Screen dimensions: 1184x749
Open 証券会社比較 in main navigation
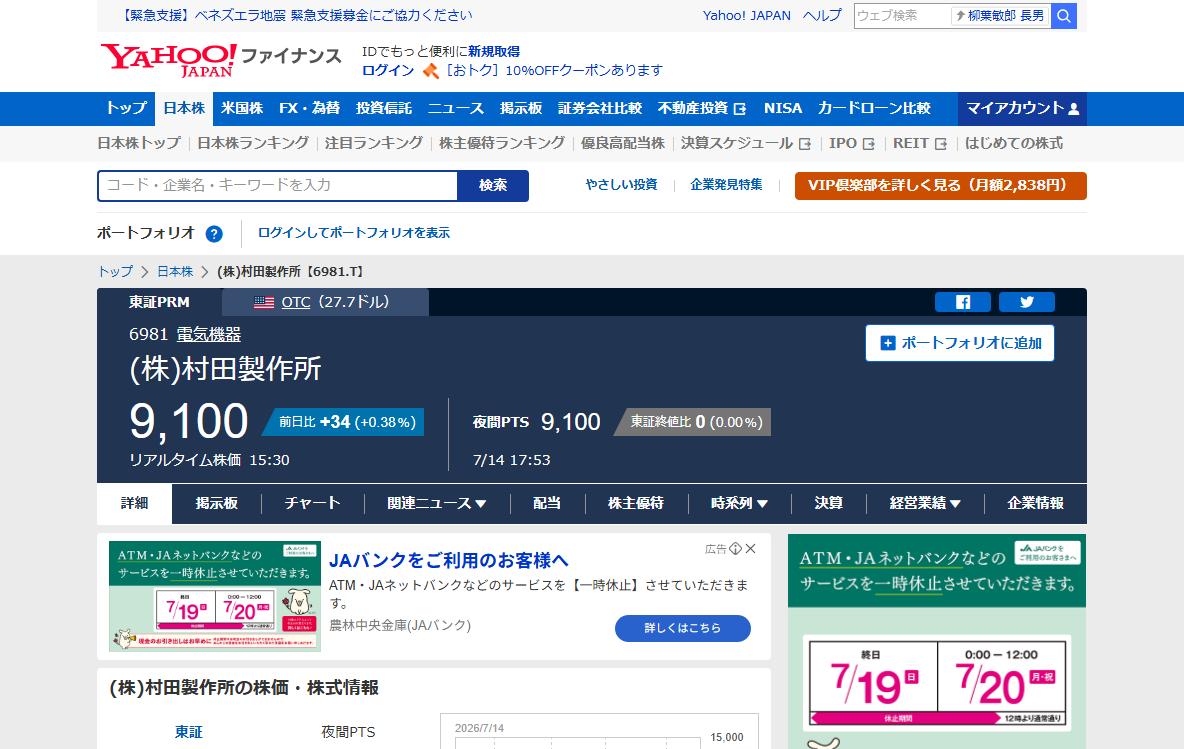pos(600,109)
